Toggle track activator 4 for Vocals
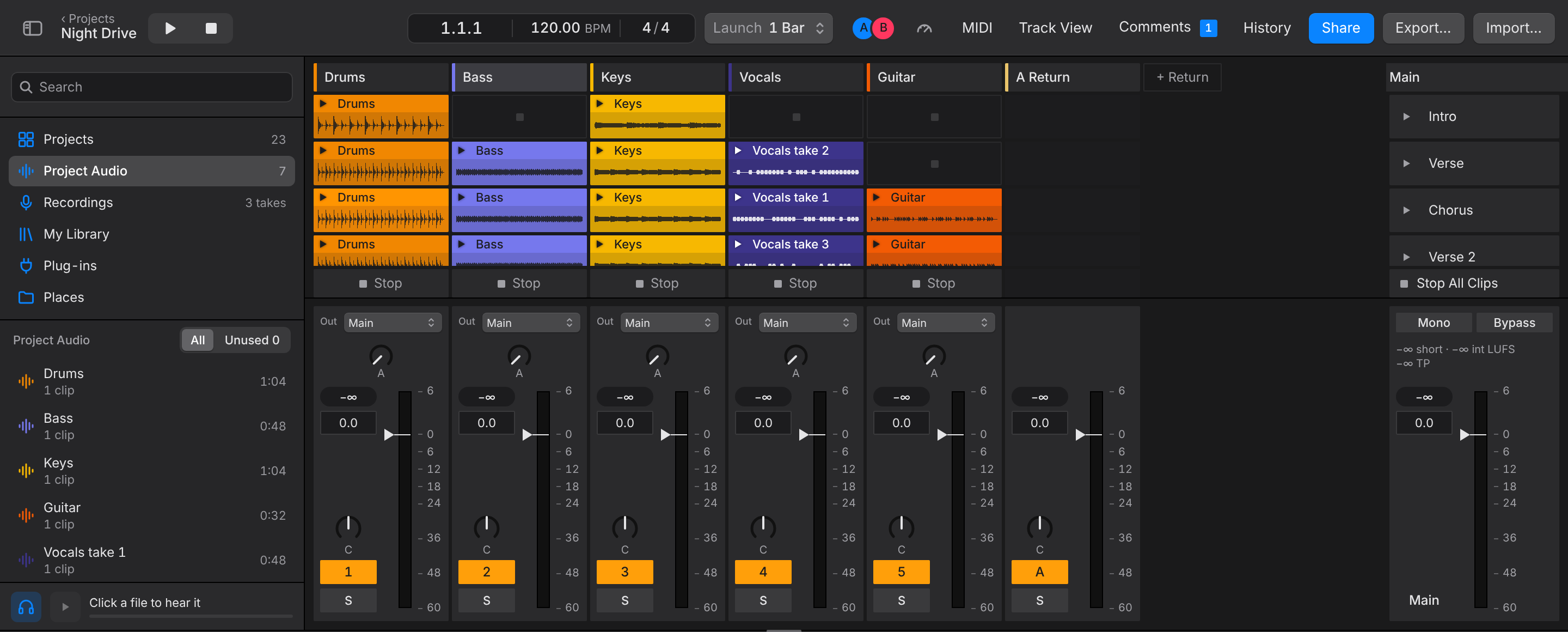Image resolution: width=1568 pixels, height=632 pixels. [x=763, y=572]
